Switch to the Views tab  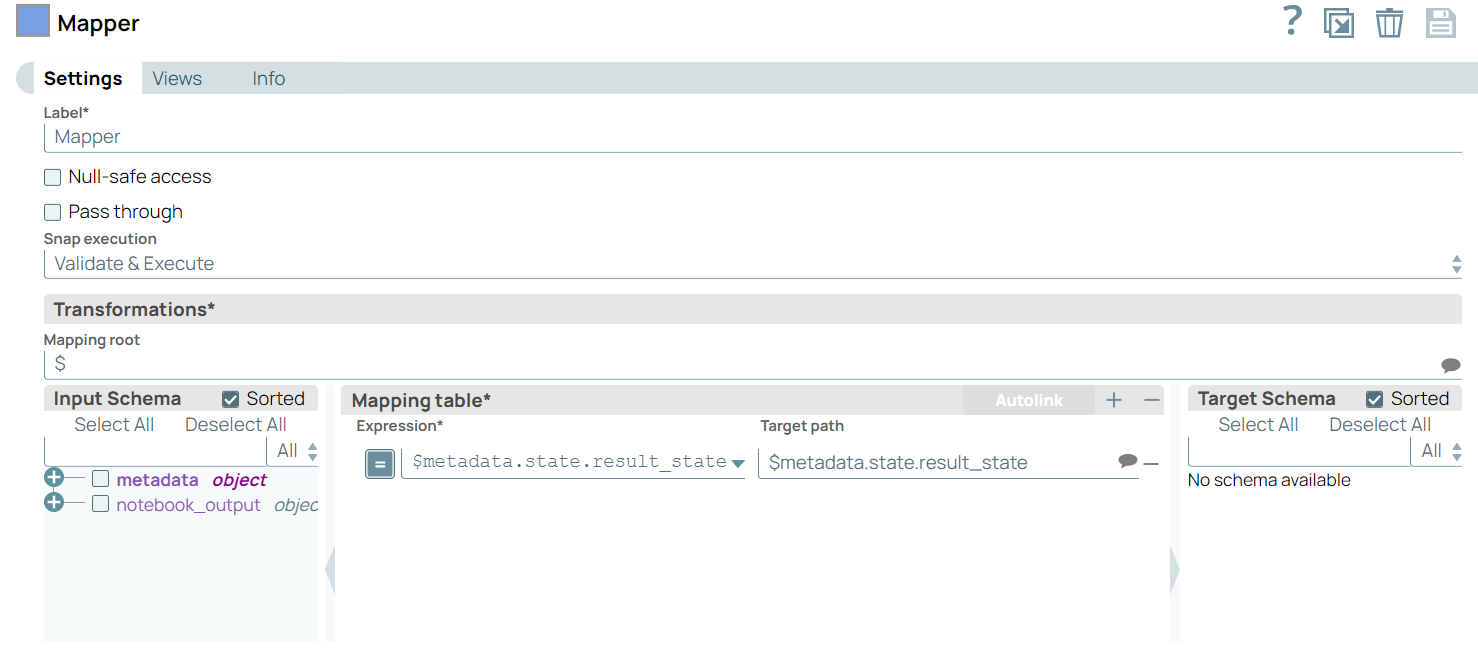(177, 79)
